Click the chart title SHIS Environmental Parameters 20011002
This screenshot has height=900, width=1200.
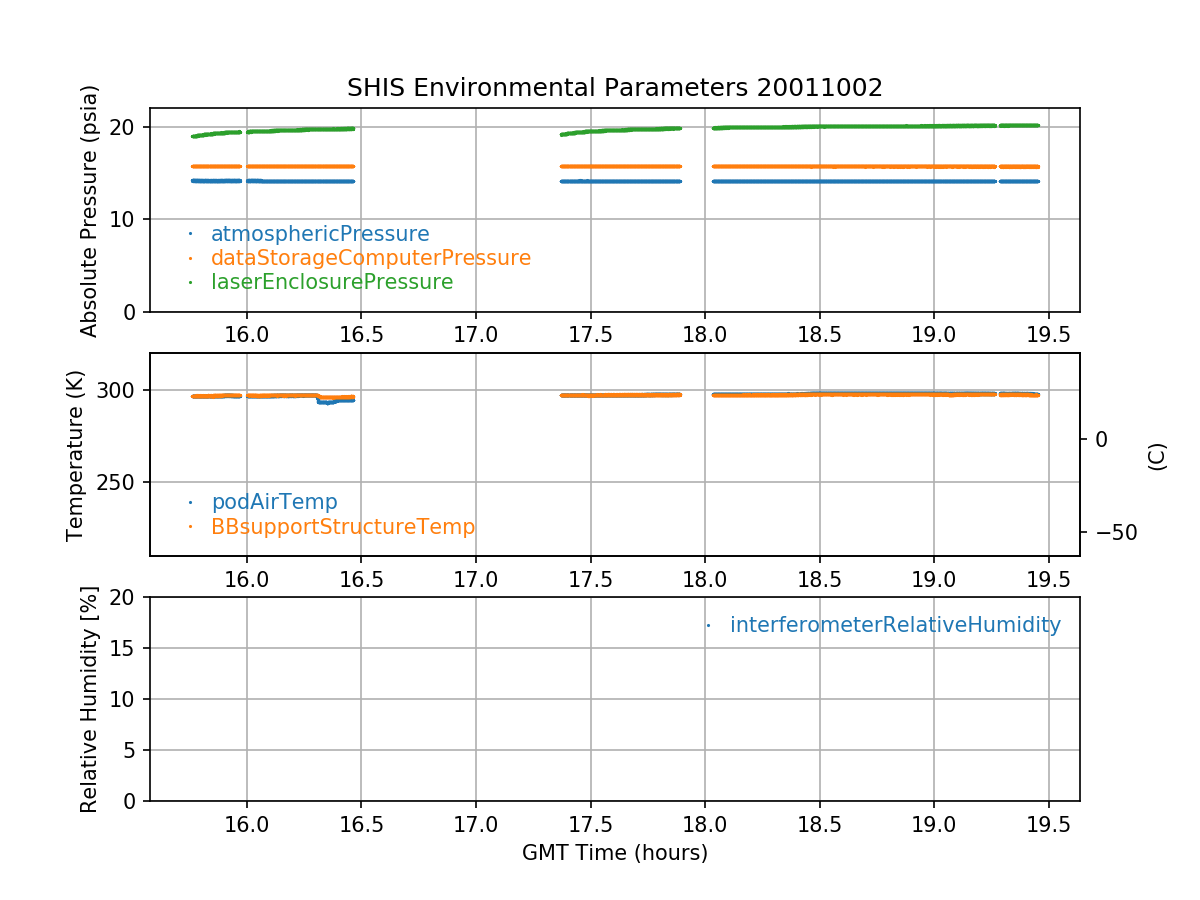pos(614,88)
